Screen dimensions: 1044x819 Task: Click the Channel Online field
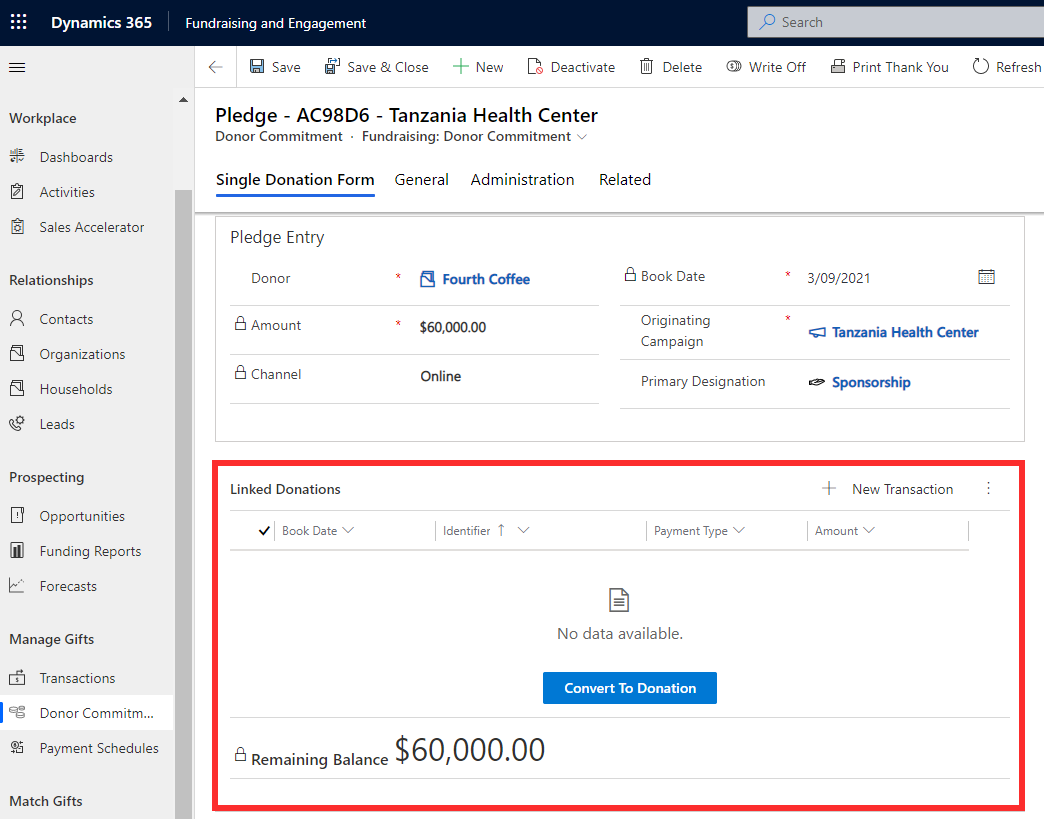point(440,376)
